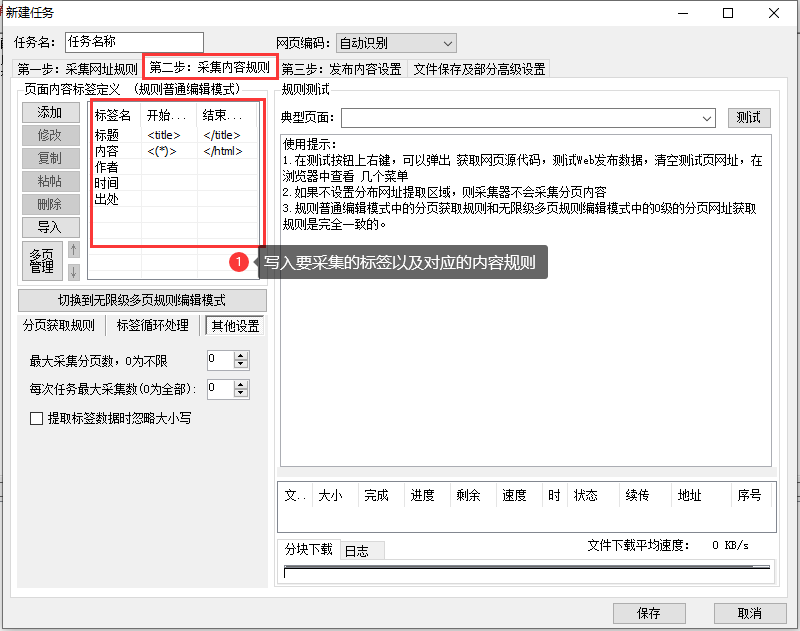
Task: Decrease 每次任务最大采集数 with spinner down arrow
Action: tap(241, 393)
